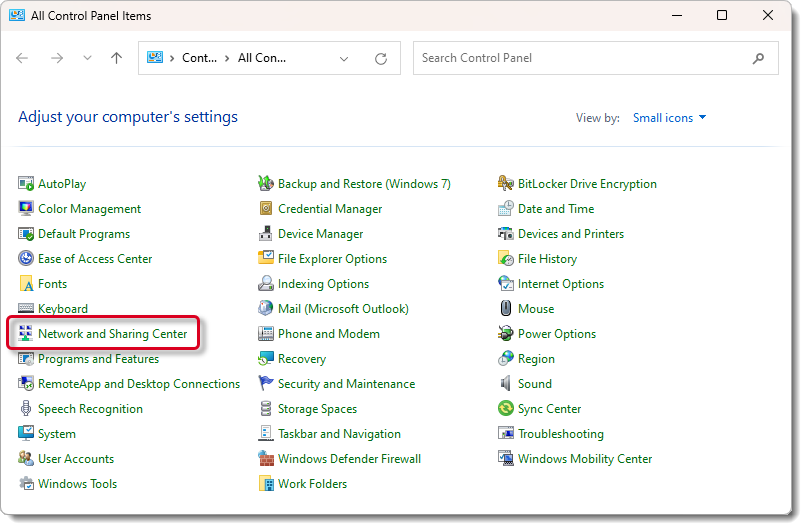Expand the chevron after the Control Panel icon

172,58
